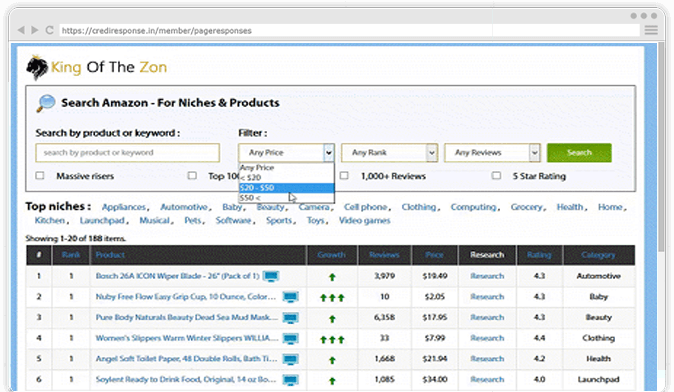Click monitor icon beside Angel Soft Toilet Paper
674x392 pixels.
[x=290, y=359]
